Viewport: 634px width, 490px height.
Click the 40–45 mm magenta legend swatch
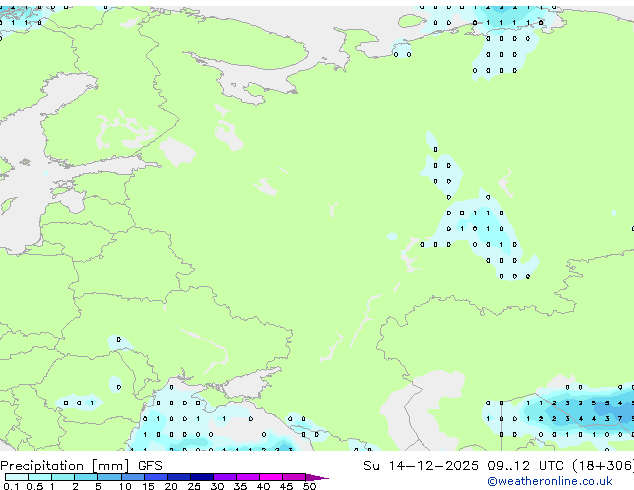271,477
